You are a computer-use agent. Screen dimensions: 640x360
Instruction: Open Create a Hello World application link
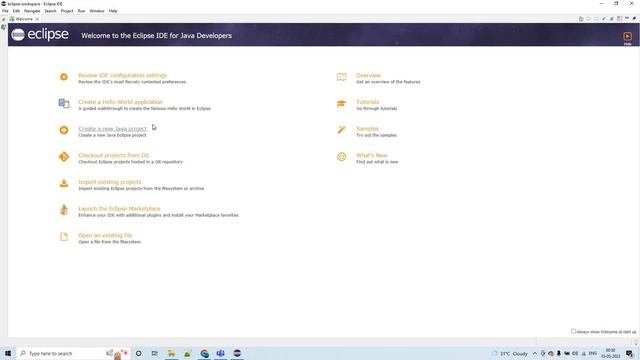coord(120,102)
